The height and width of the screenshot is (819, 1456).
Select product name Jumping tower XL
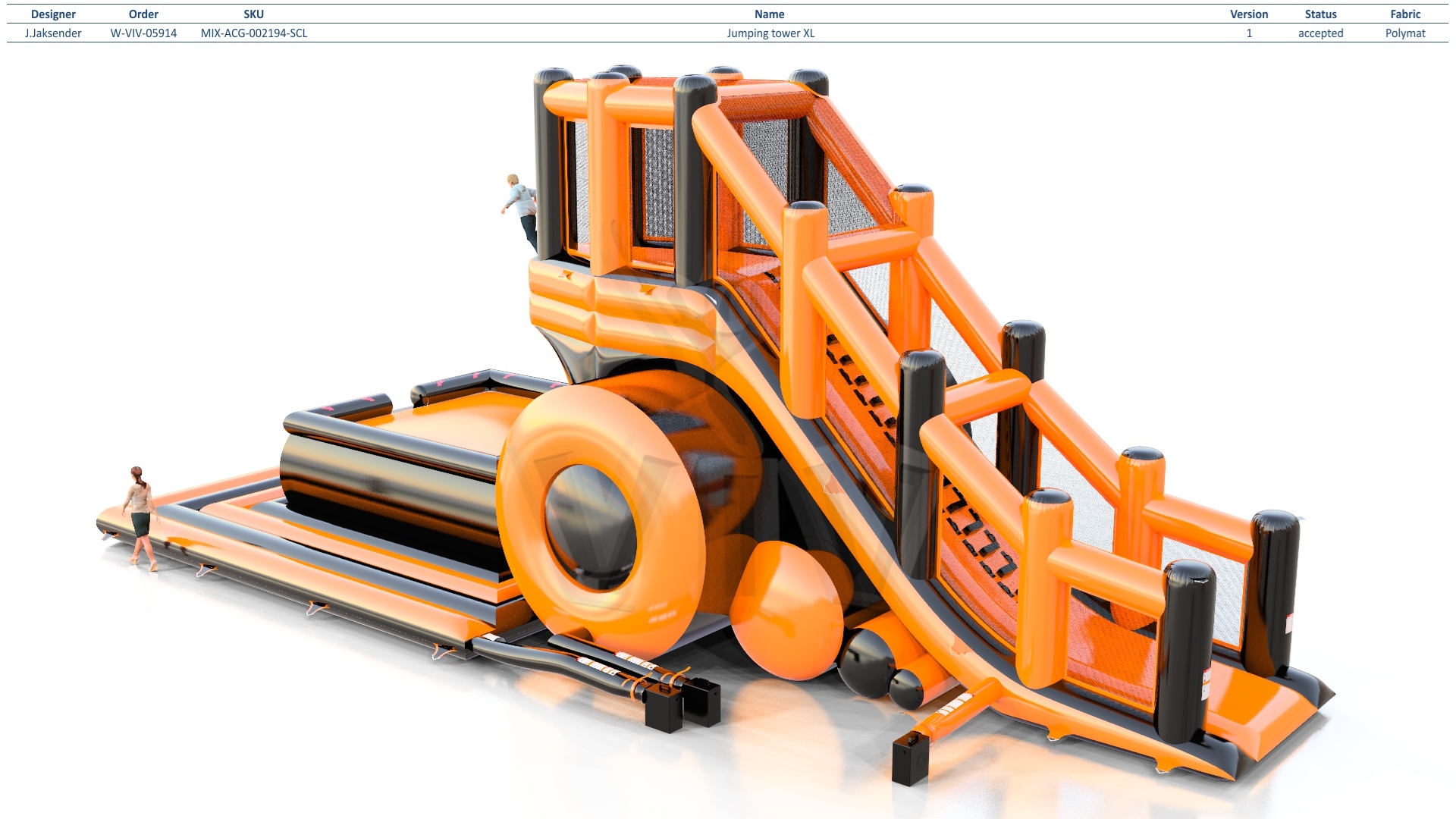pos(770,33)
